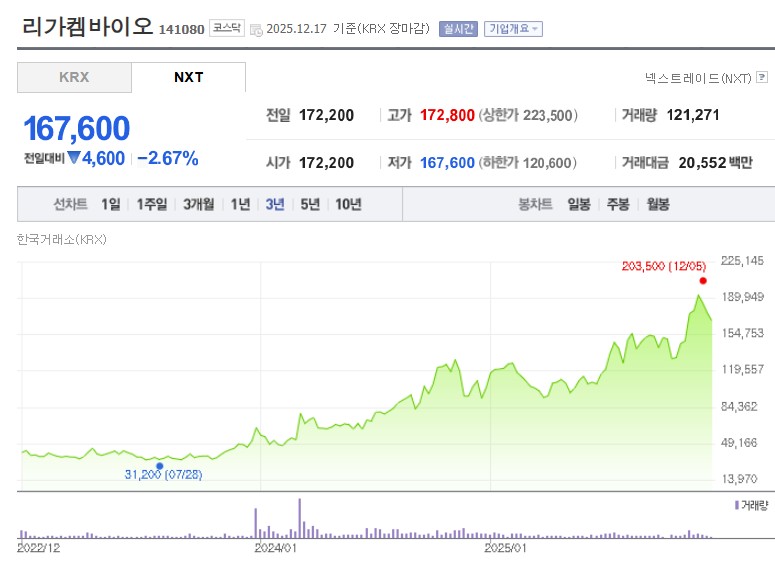
Task: Switch to 월봉 candle chart
Action: [658, 204]
